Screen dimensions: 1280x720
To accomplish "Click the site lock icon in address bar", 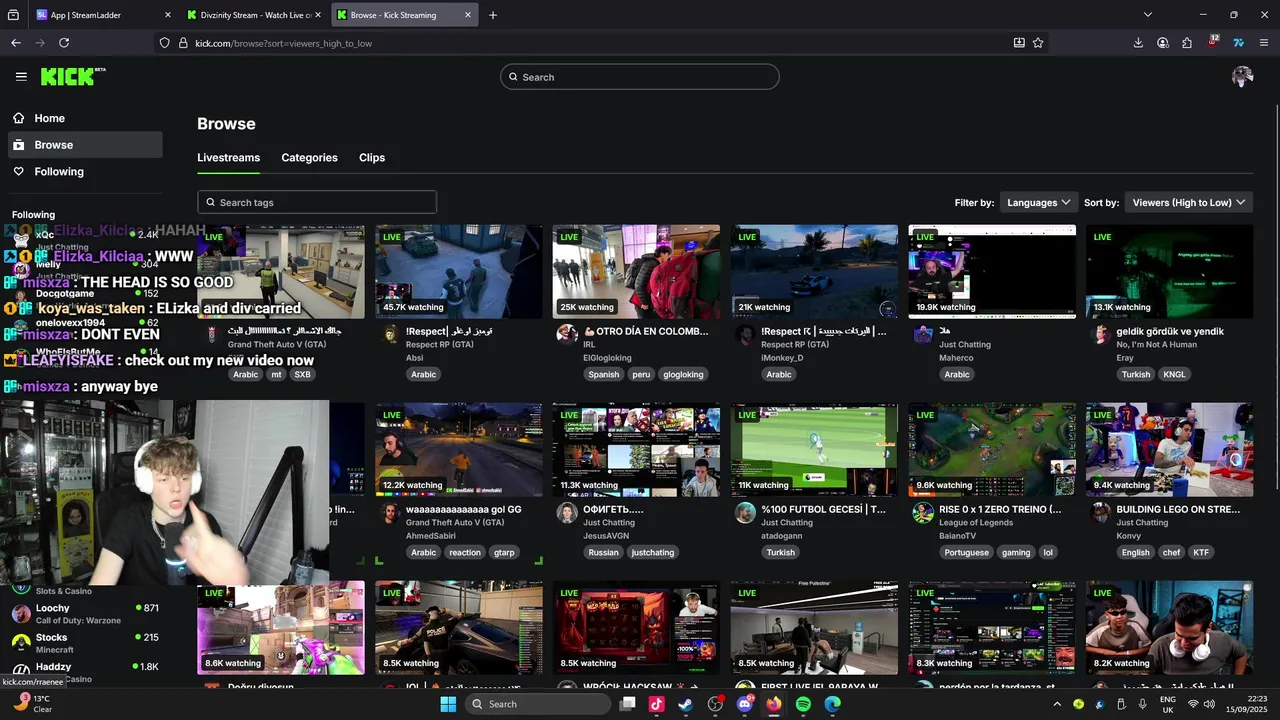I will pyautogui.click(x=183, y=43).
